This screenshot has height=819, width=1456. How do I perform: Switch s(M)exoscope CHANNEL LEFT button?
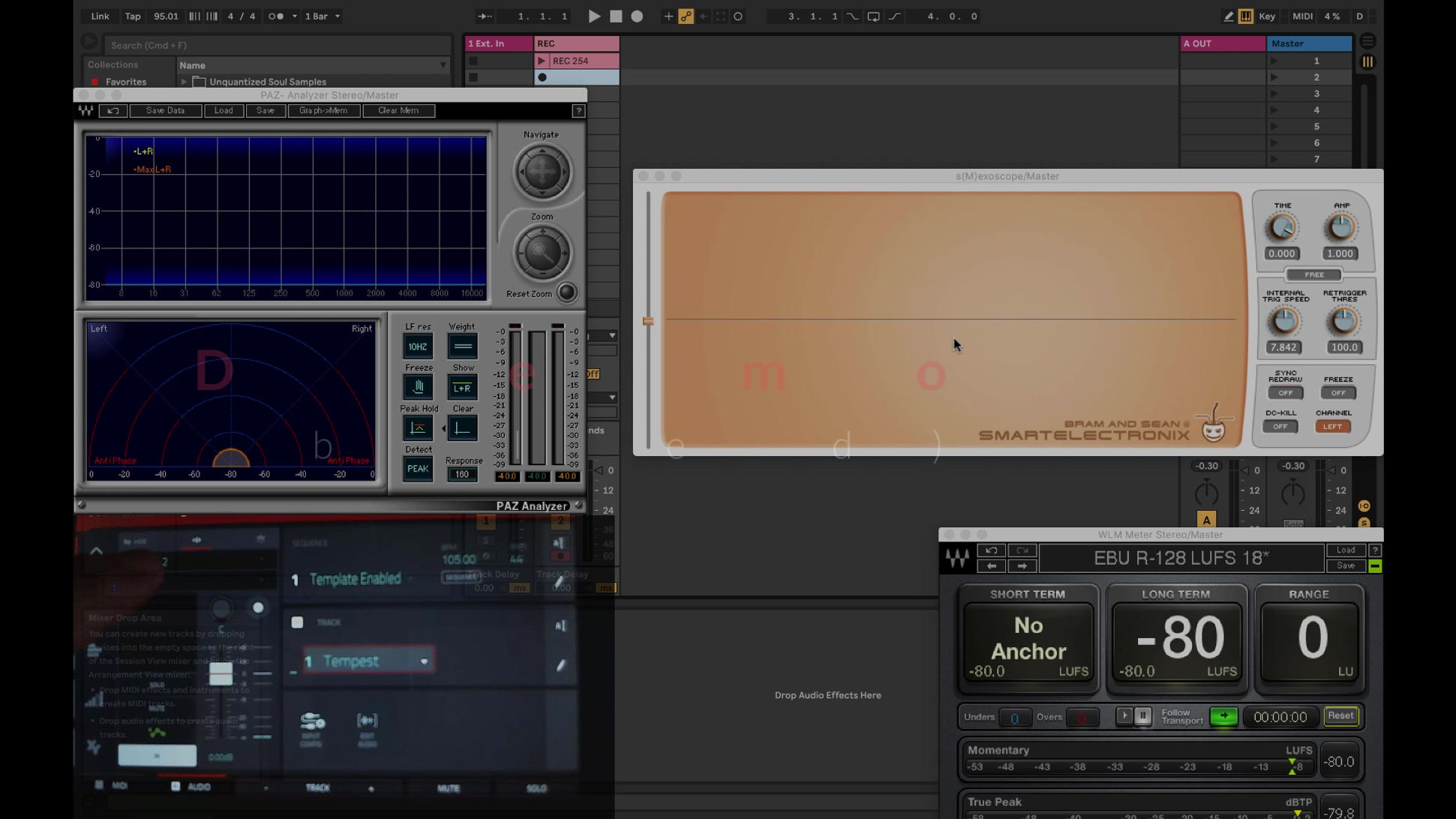tap(1332, 427)
